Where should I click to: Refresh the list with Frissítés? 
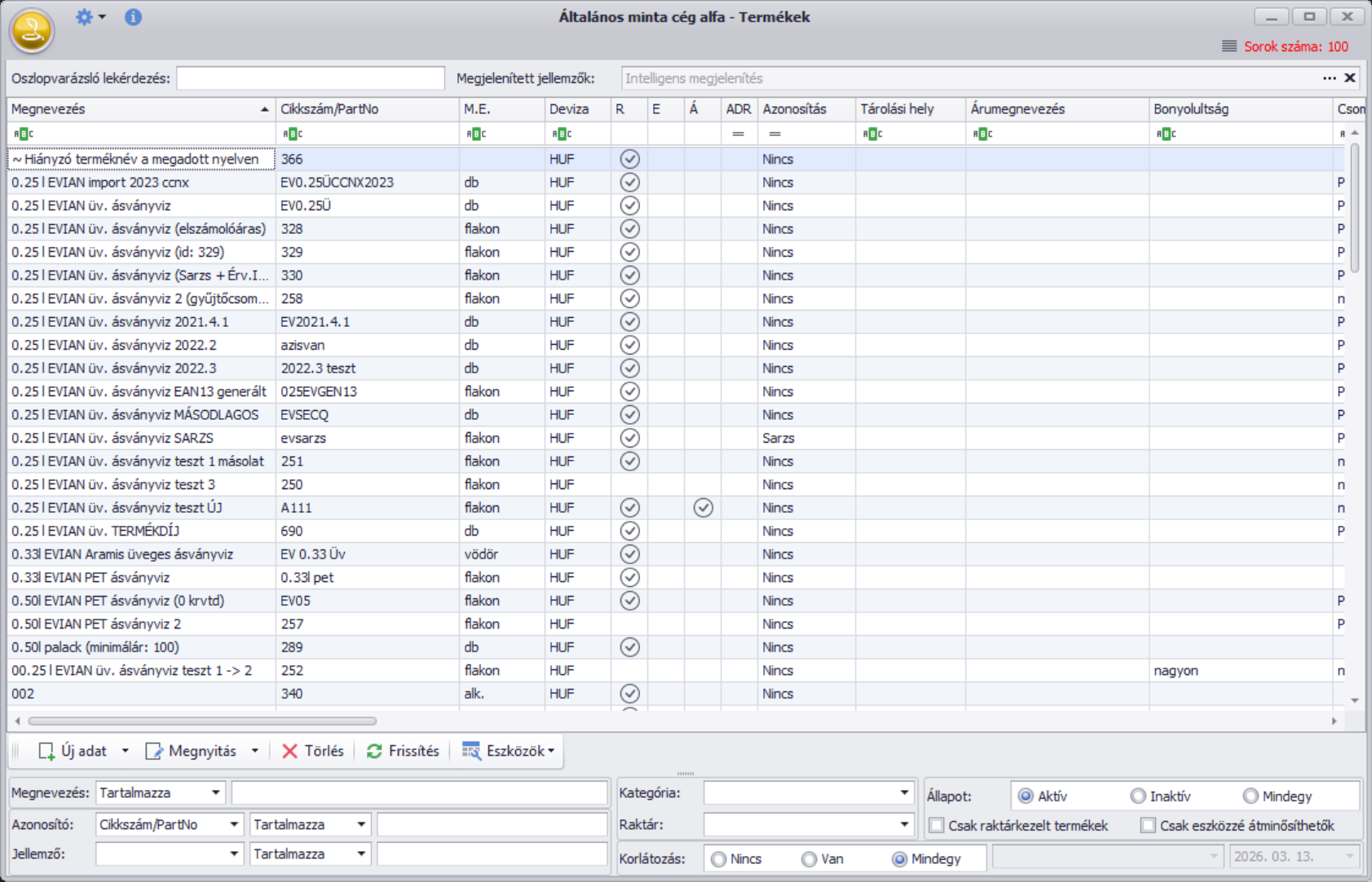[x=403, y=751]
